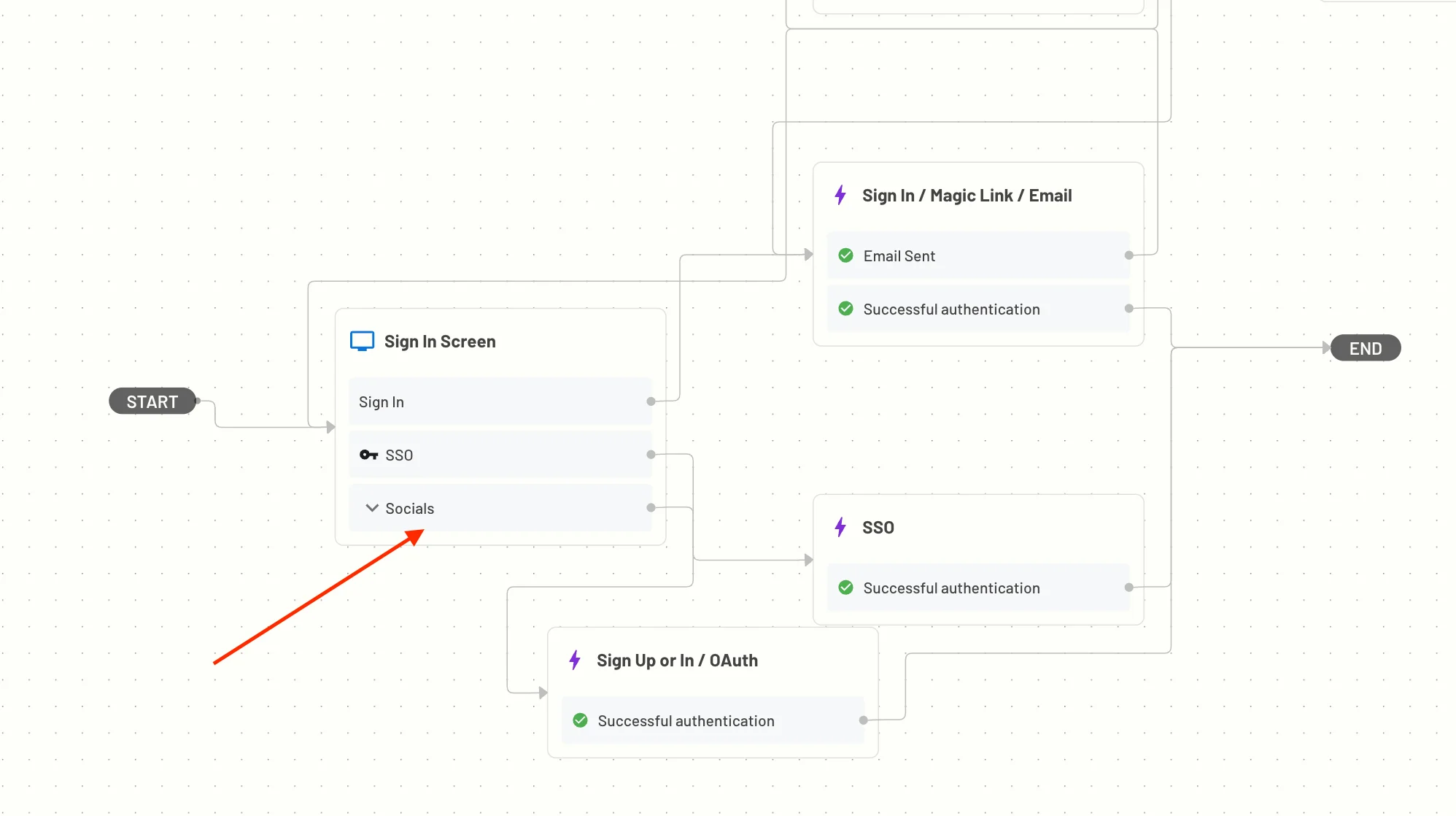Viewport: 1456px width, 816px height.
Task: Click the lightning icon on the SSO node
Action: 842,527
